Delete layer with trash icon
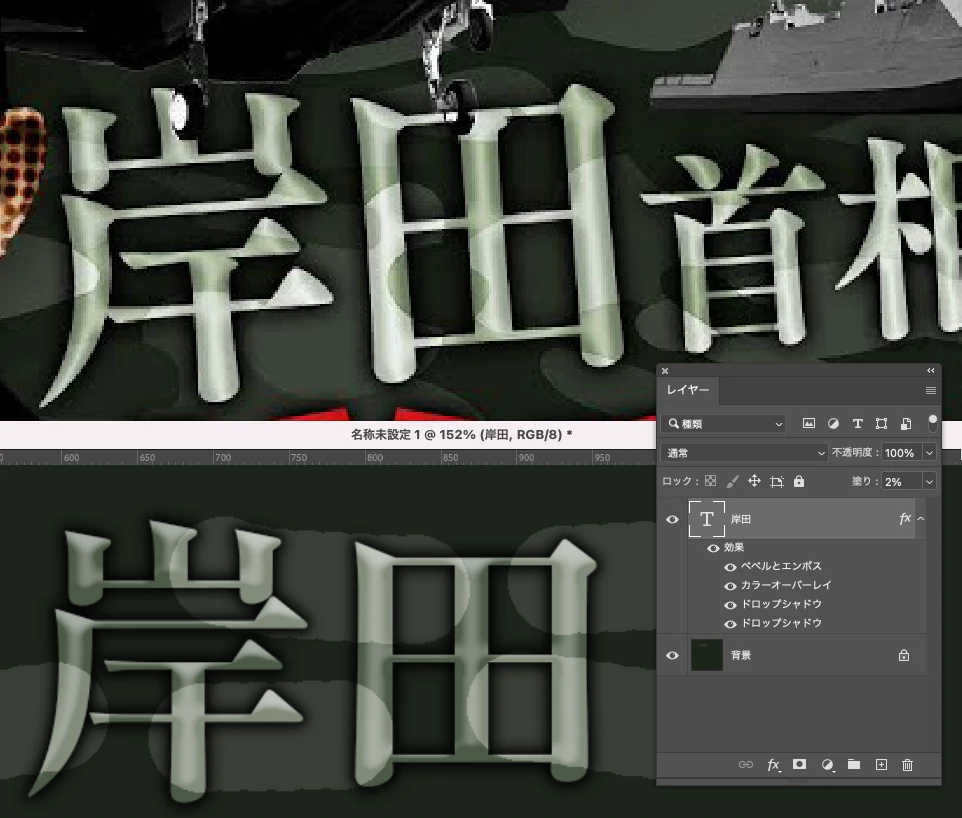The width and height of the screenshot is (962, 818). 907,765
